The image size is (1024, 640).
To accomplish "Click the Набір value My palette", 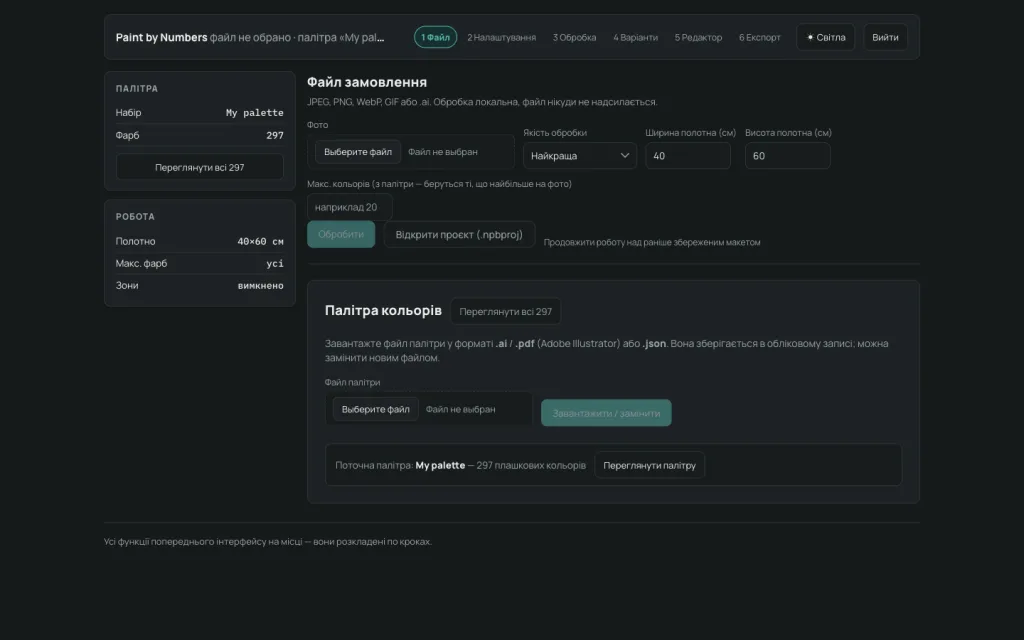I will pyautogui.click(x=255, y=113).
